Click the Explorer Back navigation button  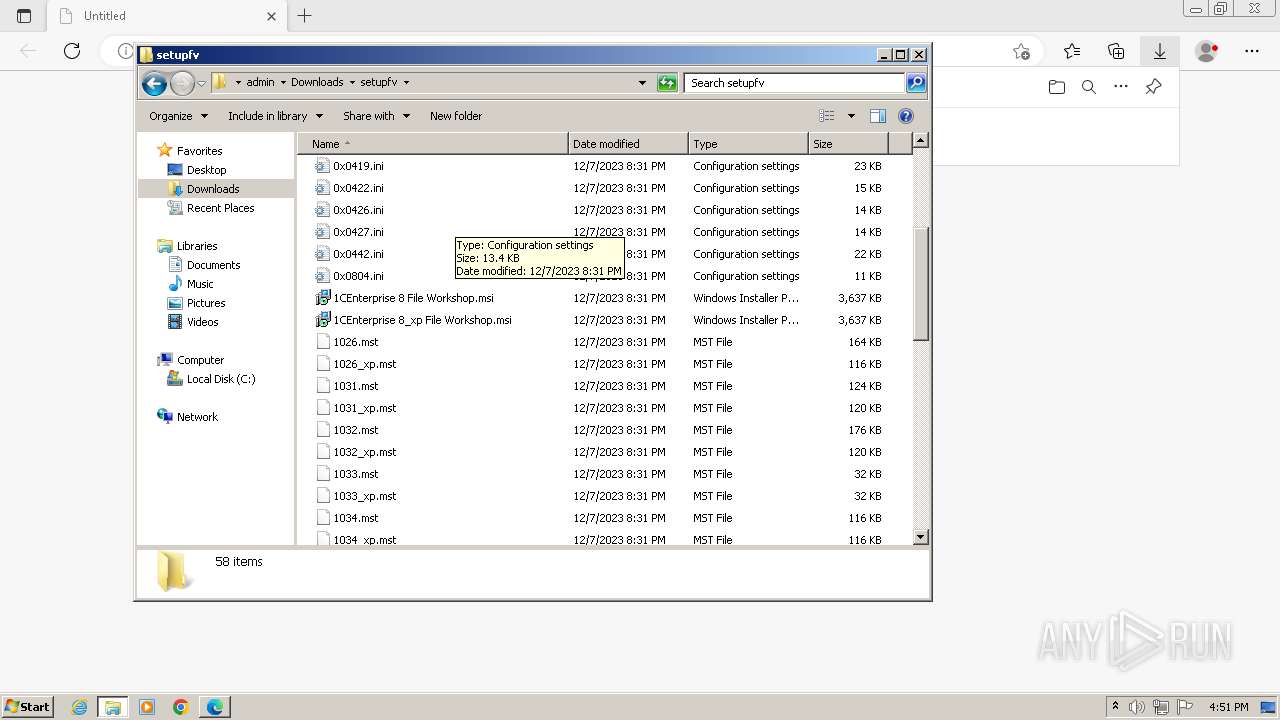point(154,83)
